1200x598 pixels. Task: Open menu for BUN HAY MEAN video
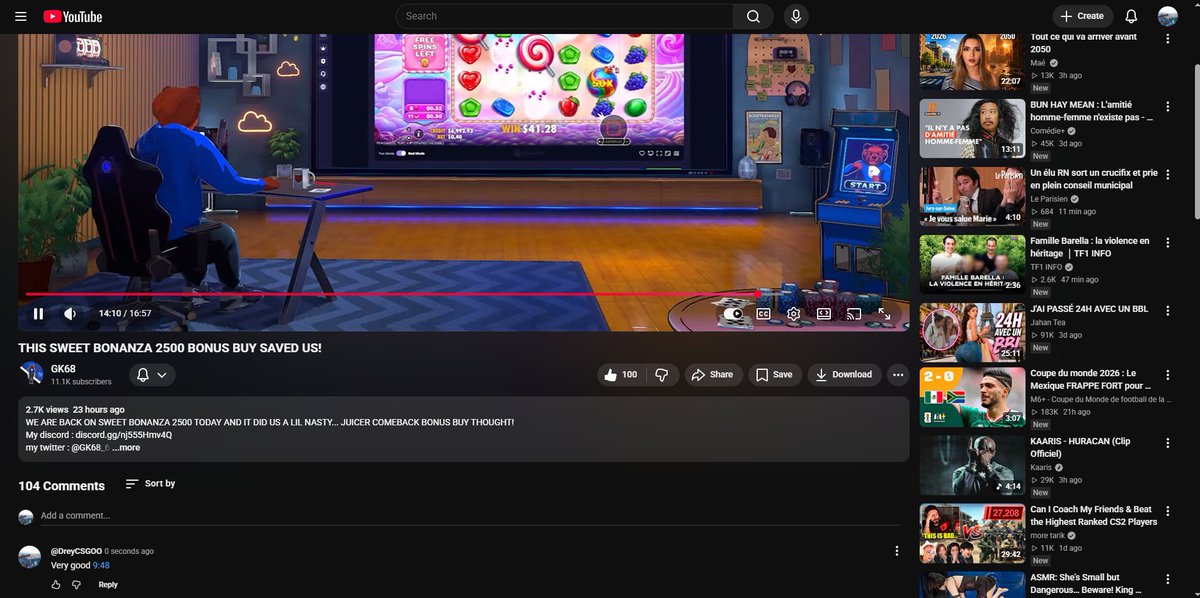(1166, 106)
